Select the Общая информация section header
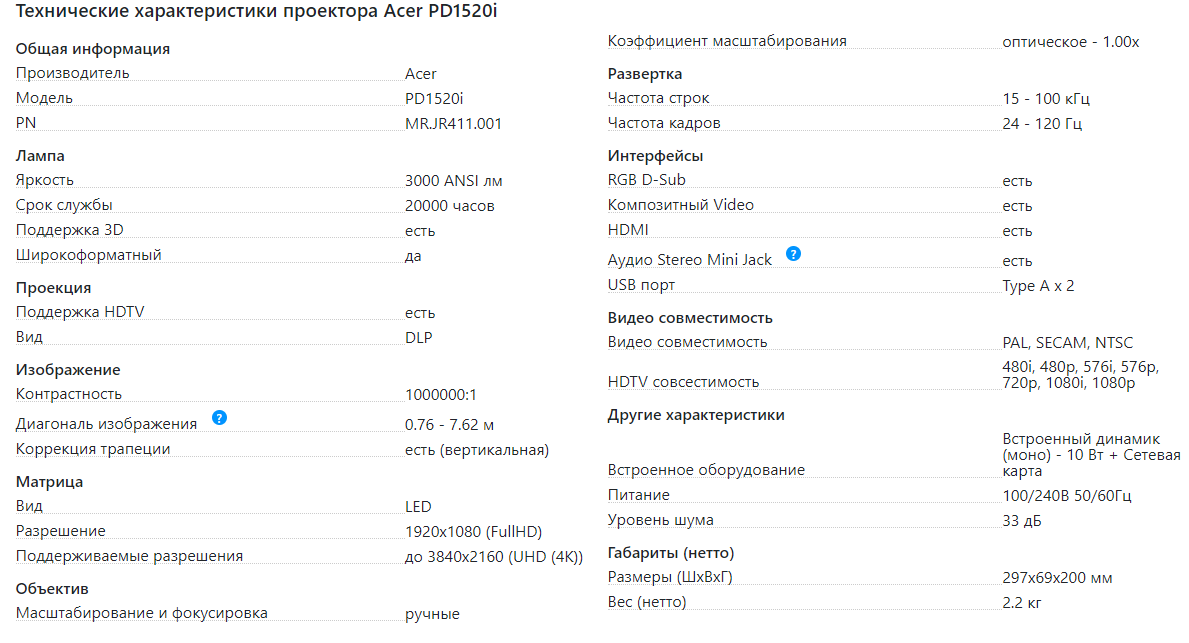 click(93, 49)
